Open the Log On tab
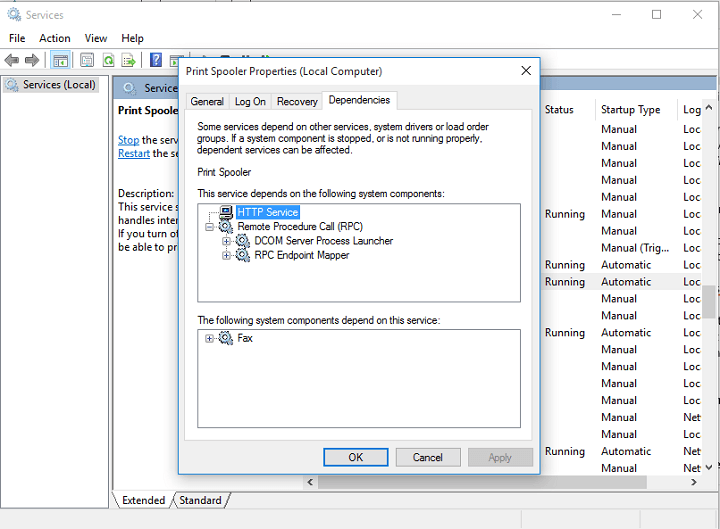Viewport: 720px width, 529px height. (x=250, y=102)
